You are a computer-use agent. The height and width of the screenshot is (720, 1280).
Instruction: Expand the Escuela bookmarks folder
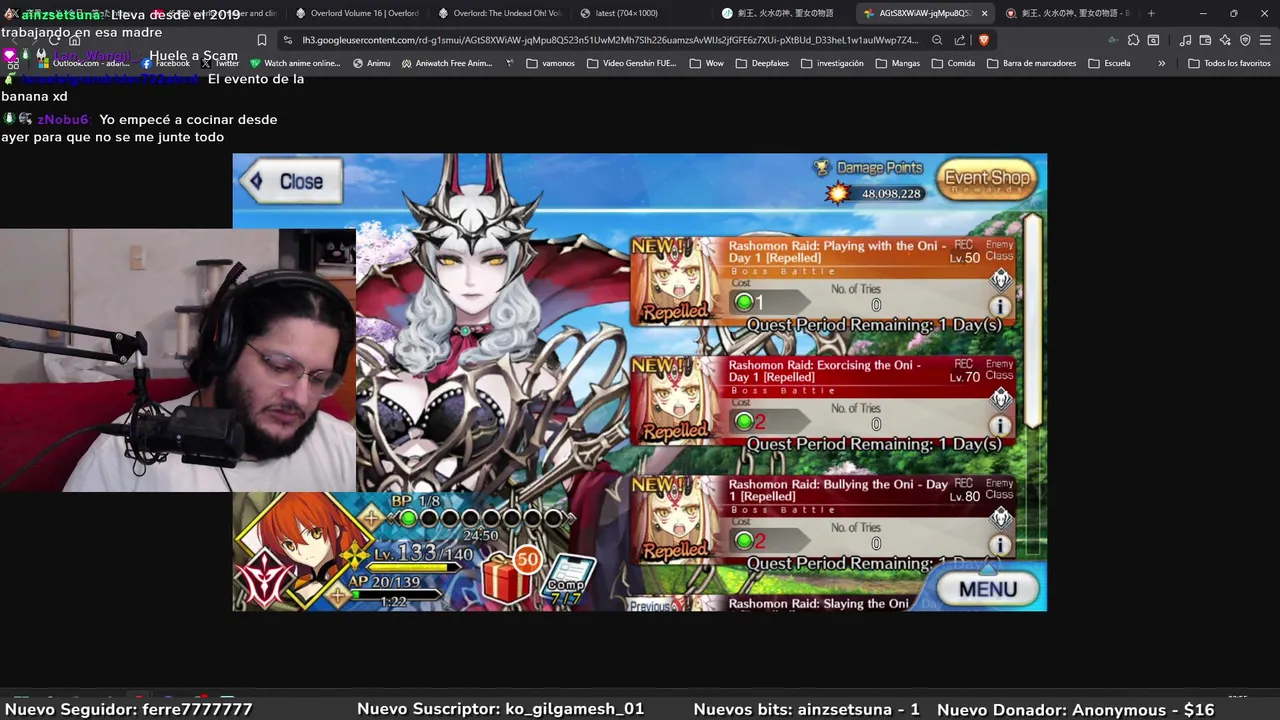[x=1109, y=63]
